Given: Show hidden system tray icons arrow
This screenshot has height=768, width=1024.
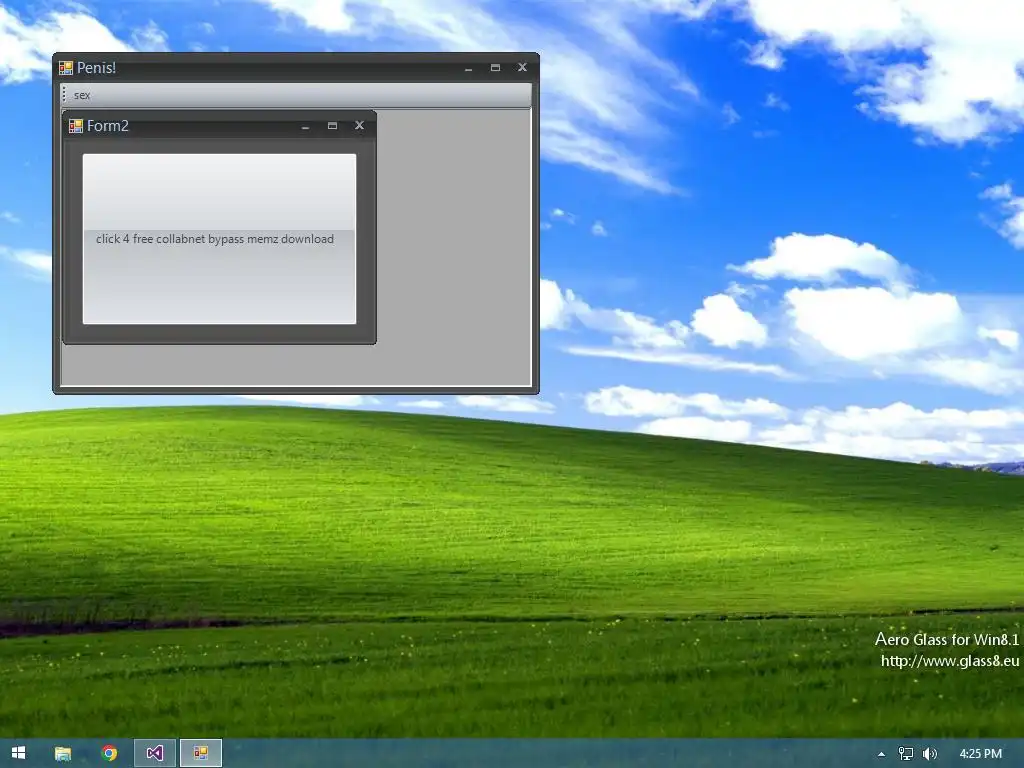Looking at the screenshot, I should (x=882, y=754).
